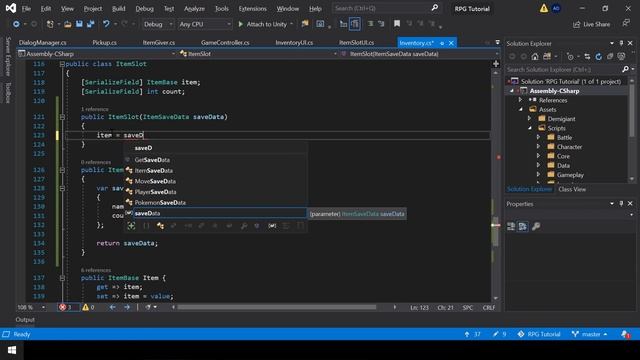Switch to the Class View tab
Screen dimensions: 640x360
(x=572, y=189)
